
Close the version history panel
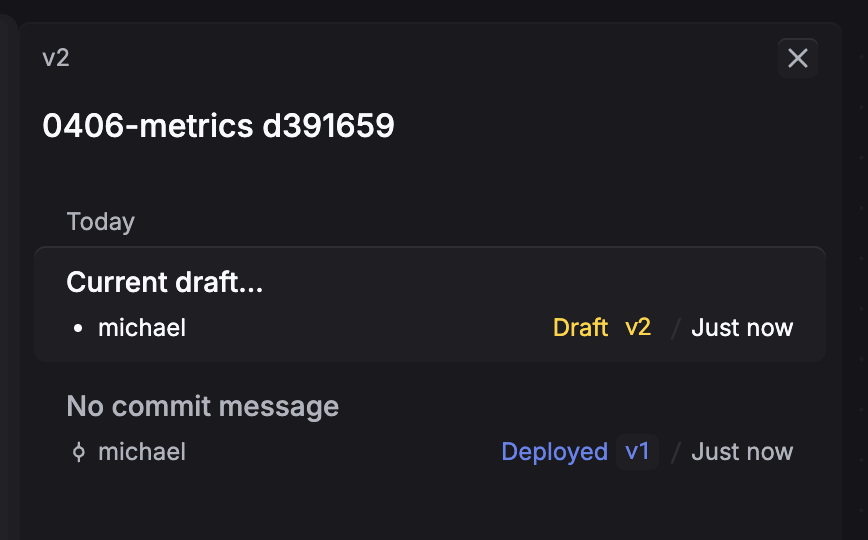797,58
